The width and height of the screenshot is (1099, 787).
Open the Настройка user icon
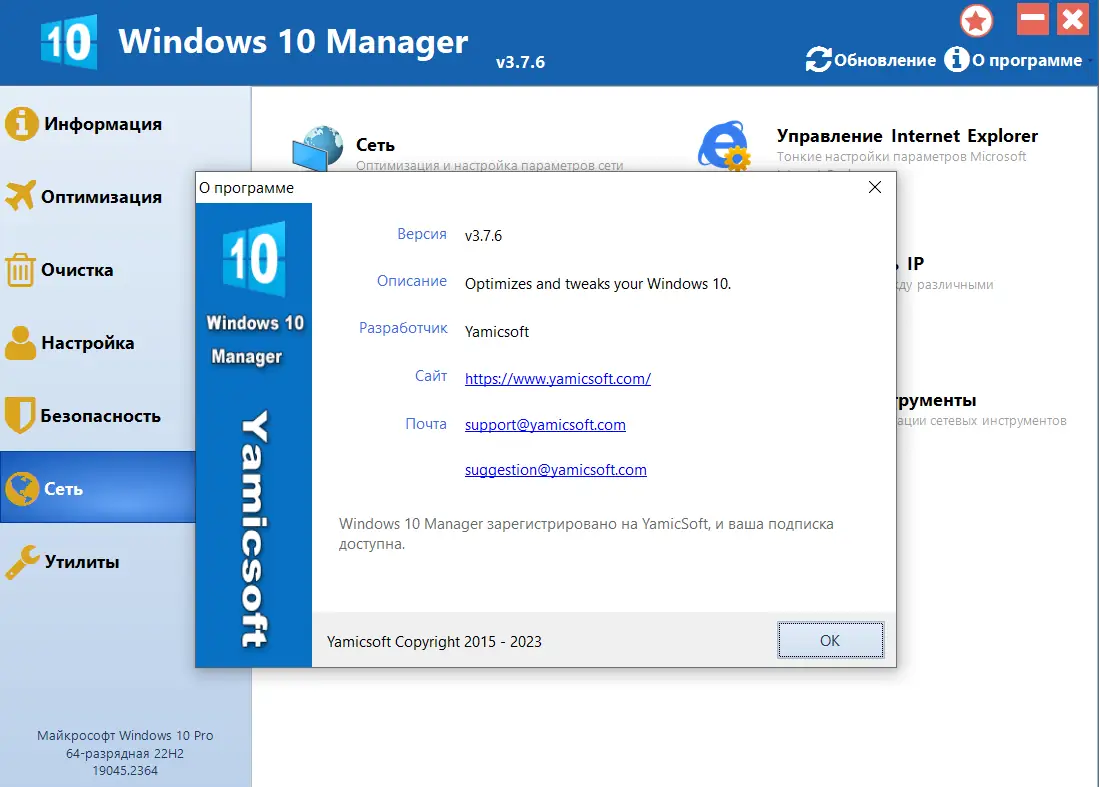pos(21,342)
